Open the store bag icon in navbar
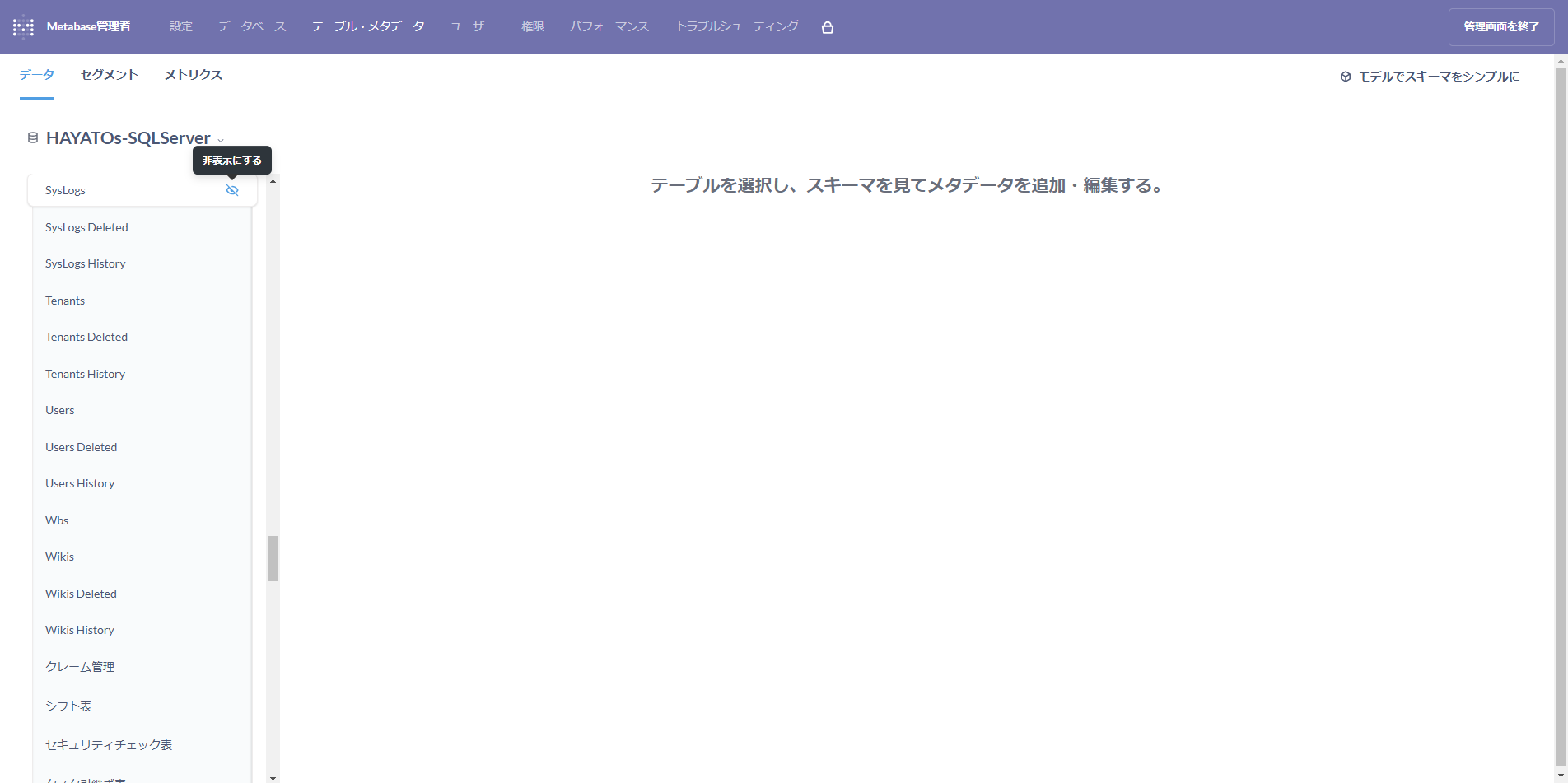 (x=828, y=27)
